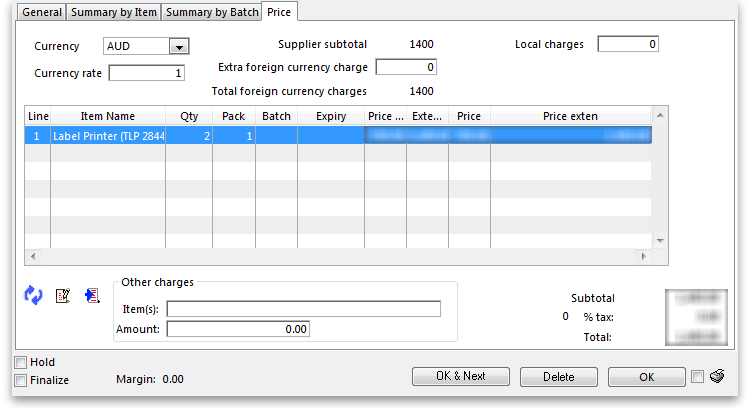Confirm with the OK button
Viewport: 750px width, 408px height.
[x=646, y=377]
